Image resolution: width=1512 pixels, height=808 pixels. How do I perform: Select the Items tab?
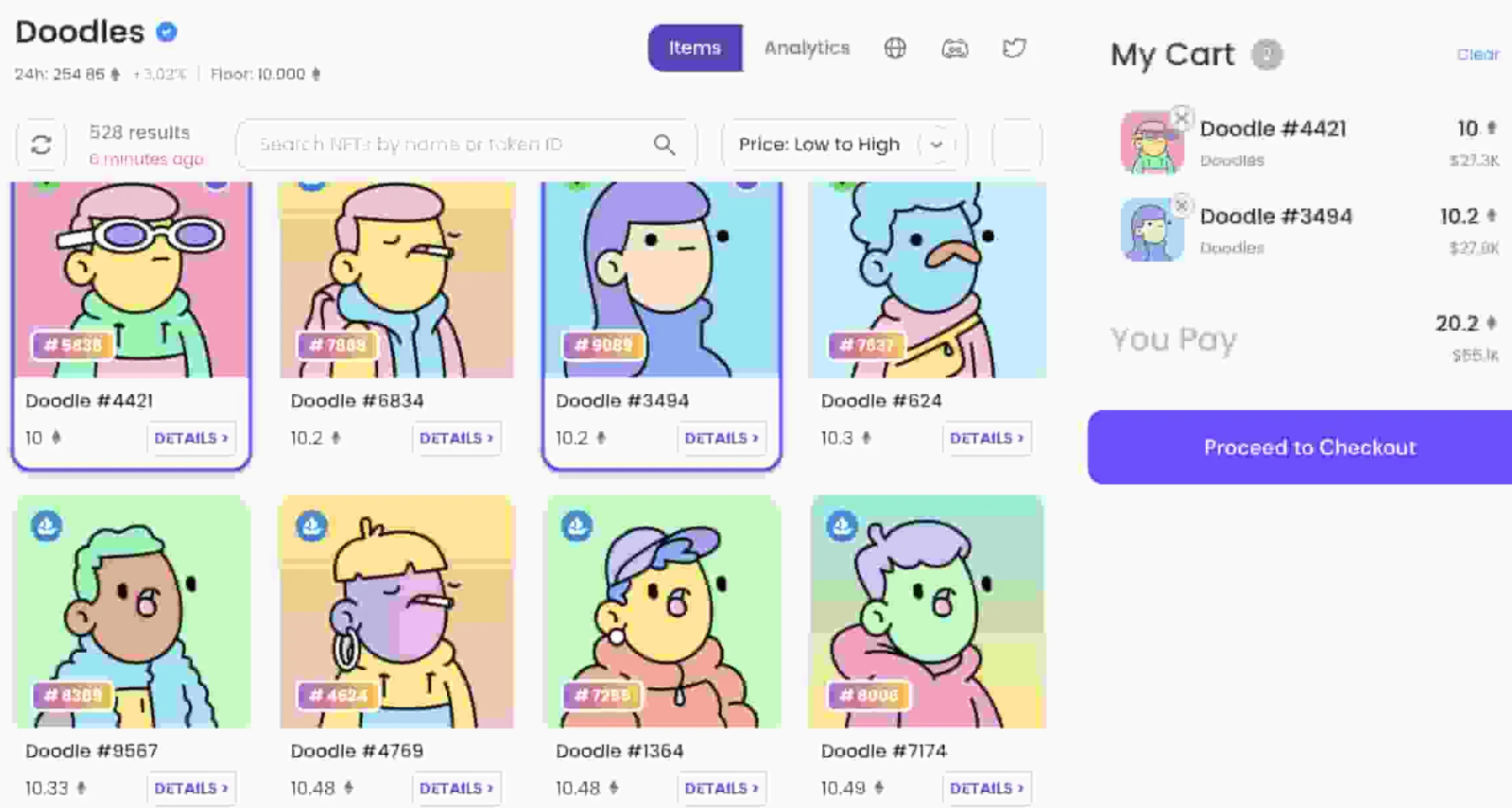(x=695, y=48)
